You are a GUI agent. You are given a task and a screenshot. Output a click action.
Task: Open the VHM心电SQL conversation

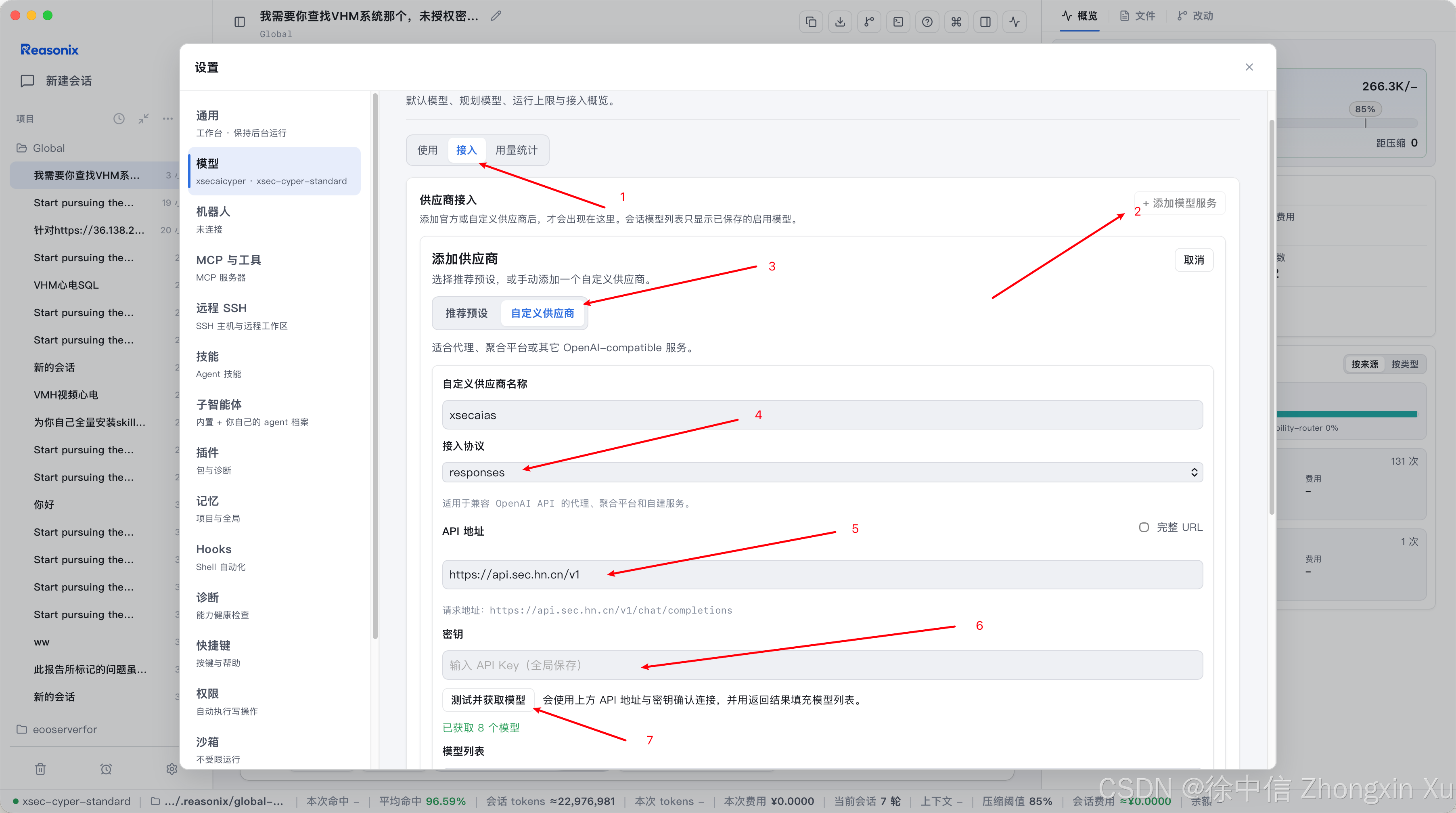coord(66,285)
